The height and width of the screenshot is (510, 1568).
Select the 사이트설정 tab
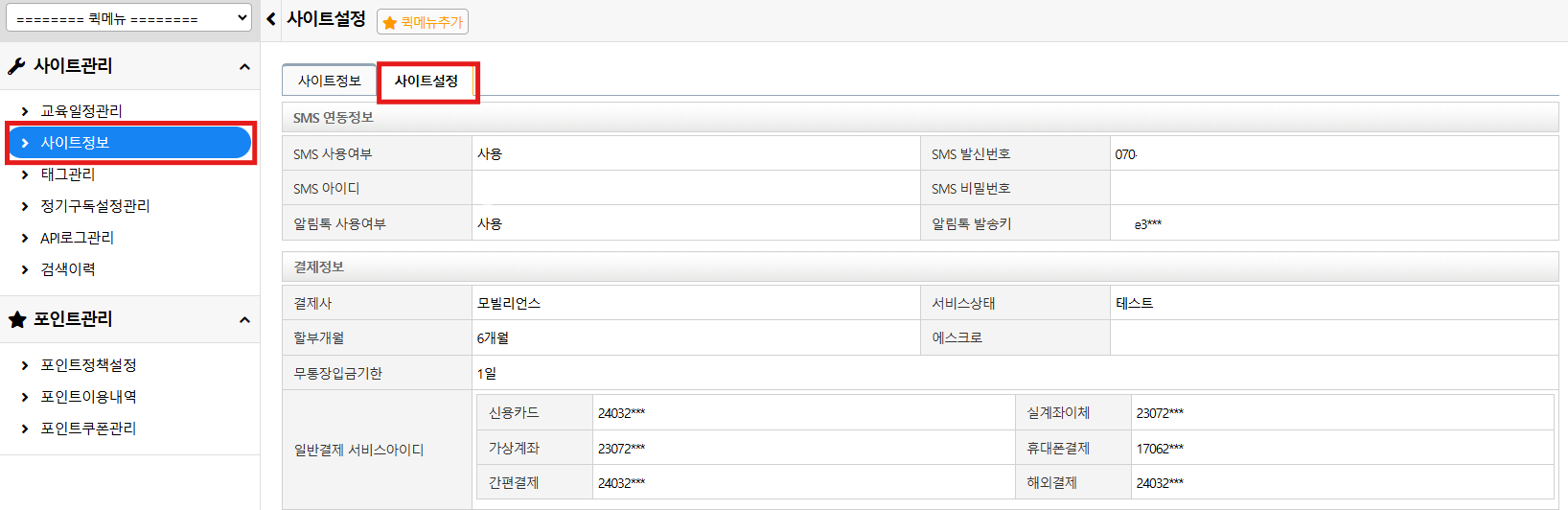coord(427,81)
